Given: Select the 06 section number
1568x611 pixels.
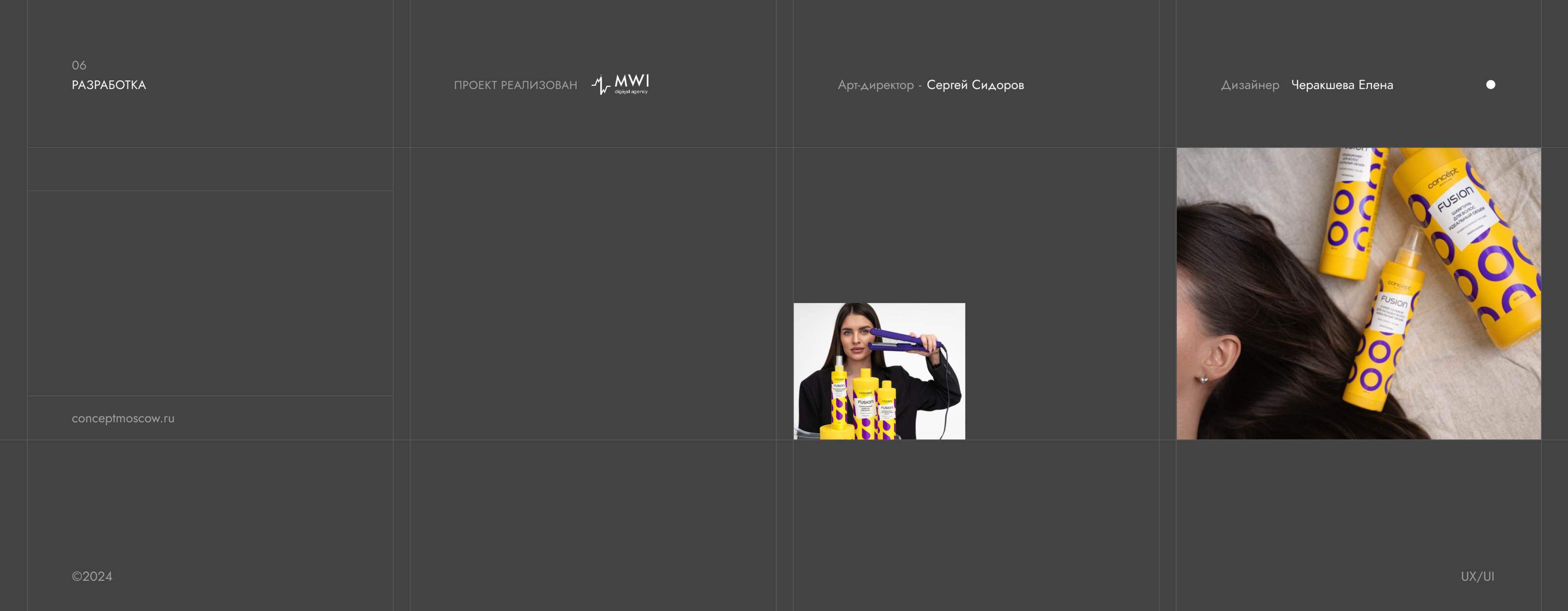Looking at the screenshot, I should (79, 65).
